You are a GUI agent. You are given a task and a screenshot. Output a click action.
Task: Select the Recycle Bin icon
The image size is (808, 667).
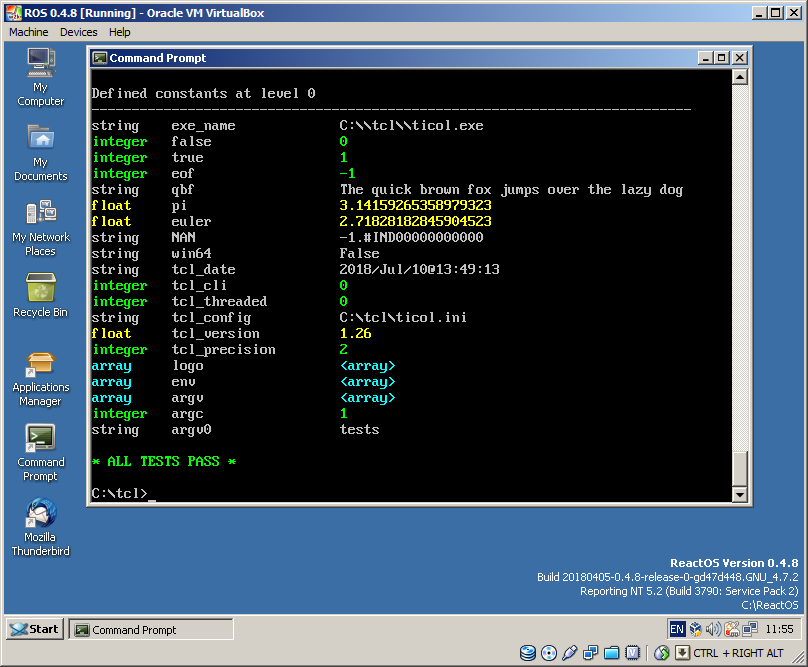point(41,295)
